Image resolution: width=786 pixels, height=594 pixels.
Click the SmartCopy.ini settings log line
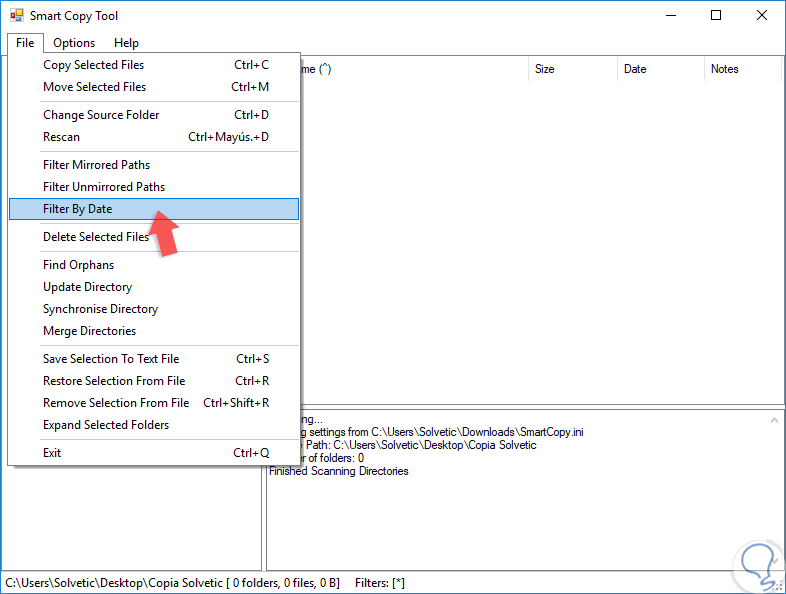click(443, 432)
